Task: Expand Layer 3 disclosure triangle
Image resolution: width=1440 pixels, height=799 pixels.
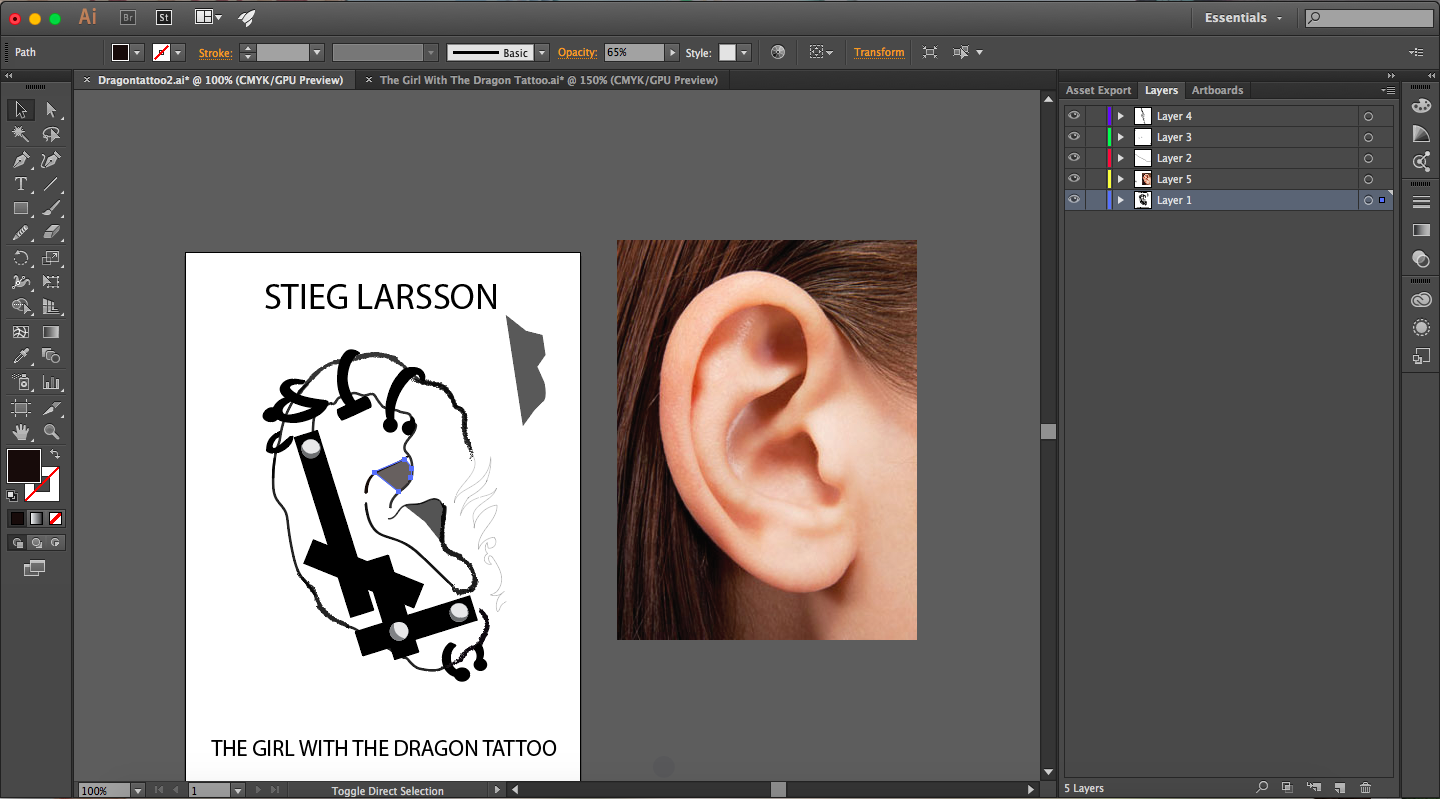Action: point(1121,137)
